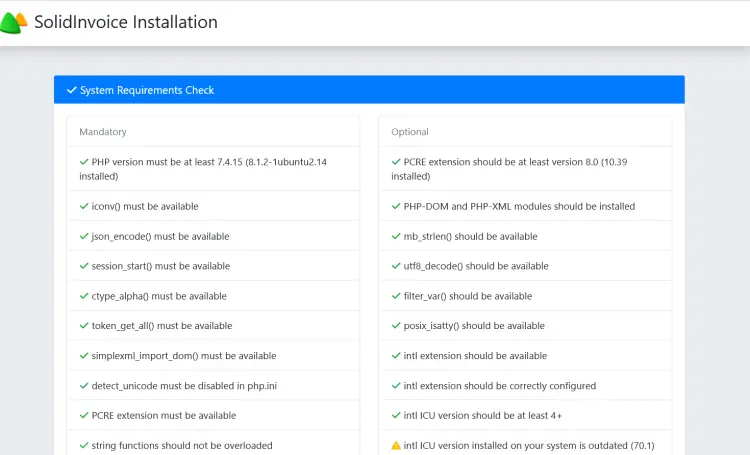Click the SolidInvoice Installation title text

click(125, 22)
